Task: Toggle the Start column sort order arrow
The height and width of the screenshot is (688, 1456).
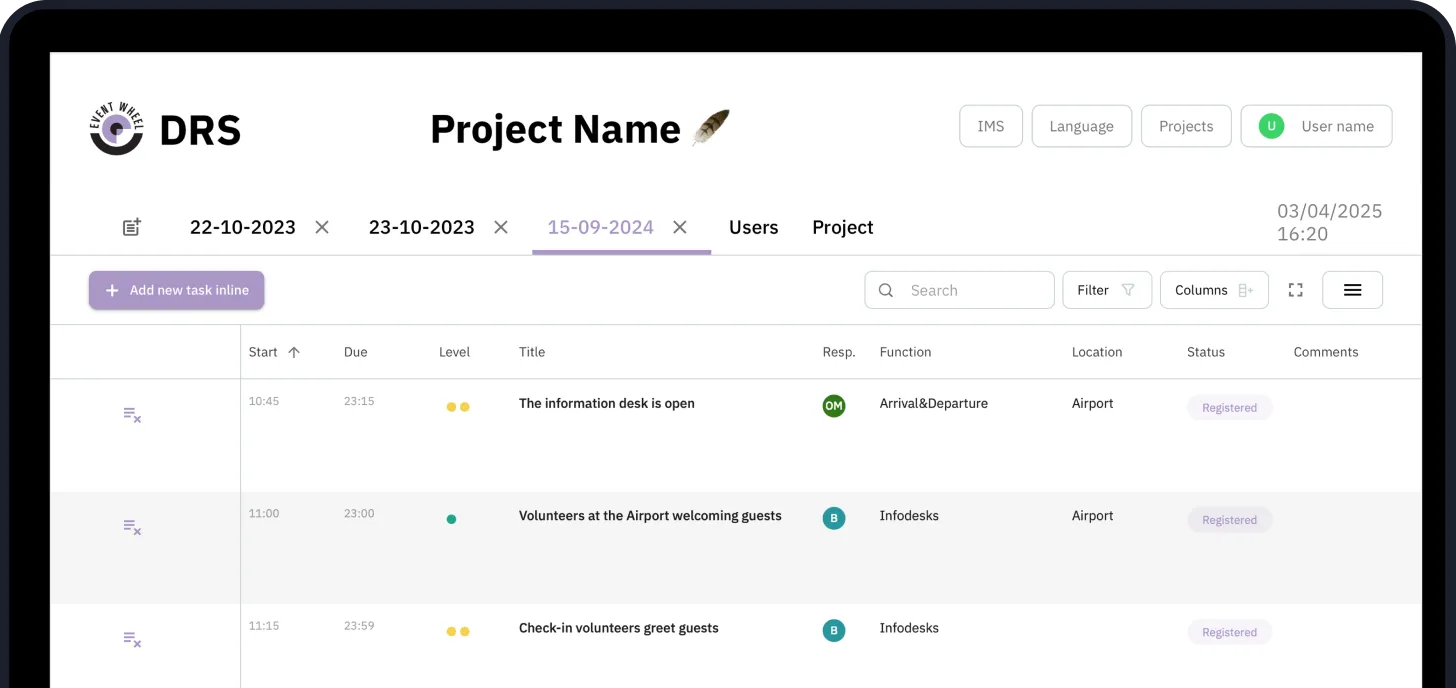Action: pyautogui.click(x=295, y=351)
